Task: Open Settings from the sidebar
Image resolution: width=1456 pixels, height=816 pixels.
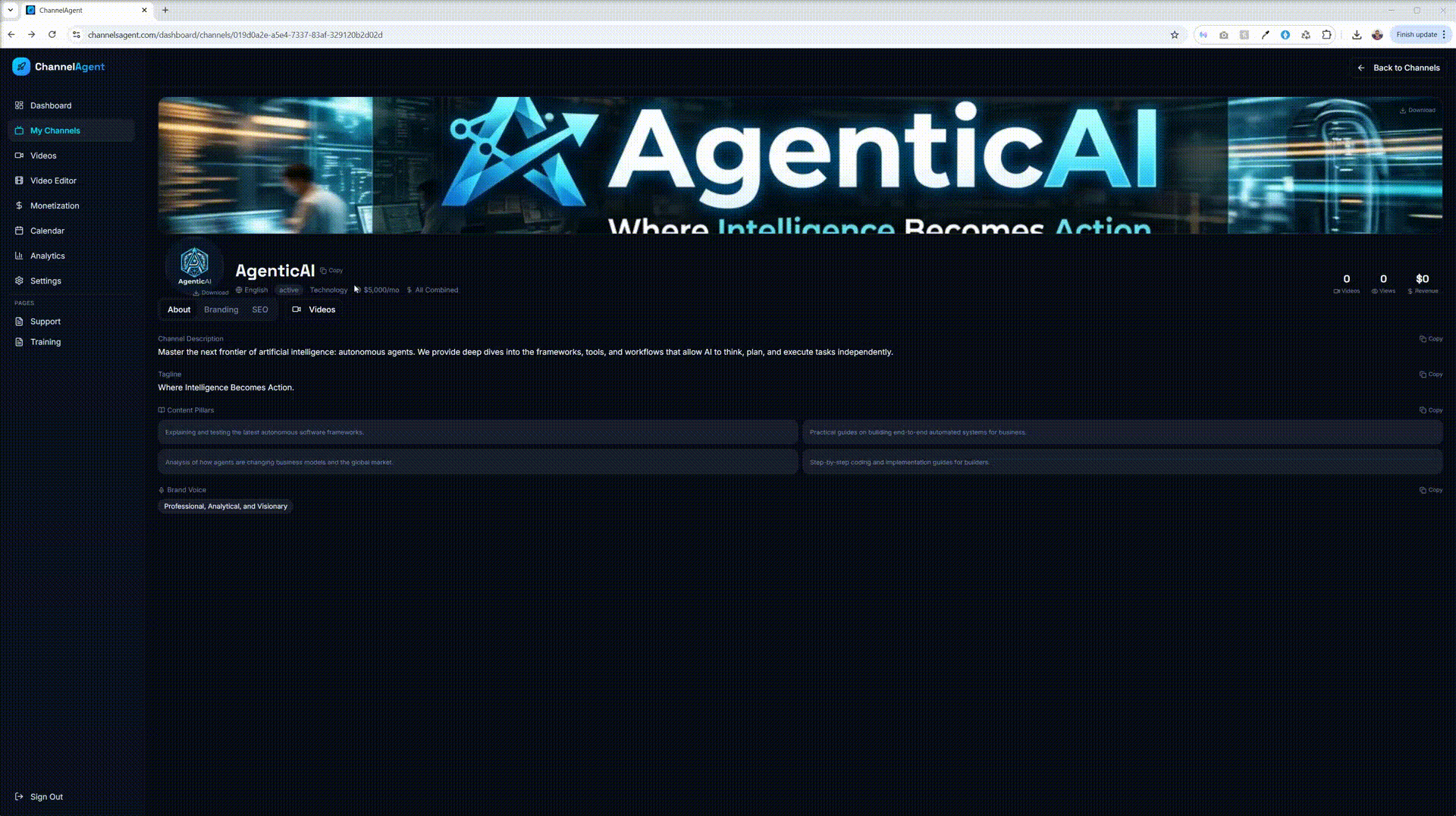Action: pyautogui.click(x=45, y=281)
